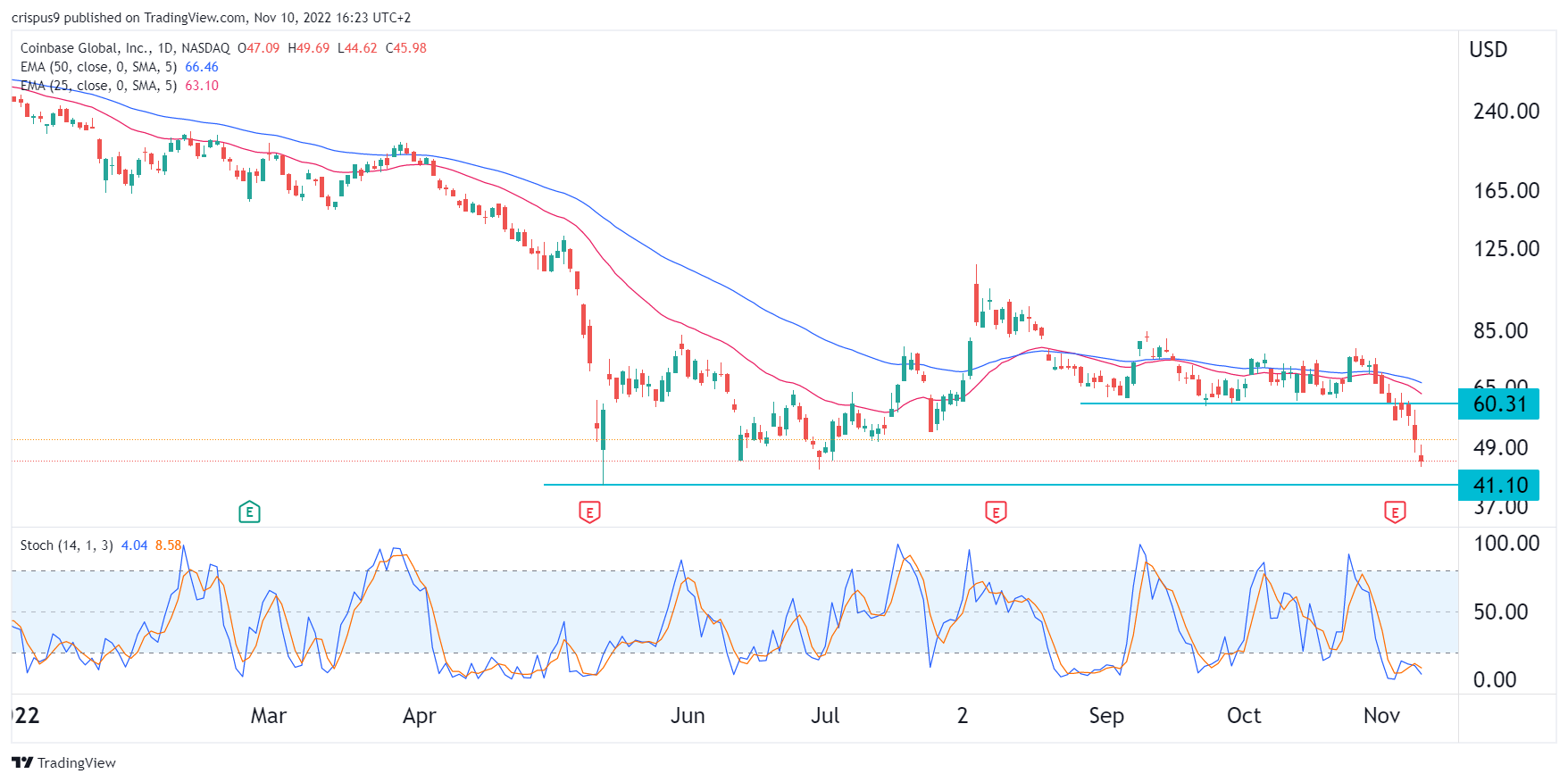Viewport: 1568px width, 782px height.
Task: Click the Stochastic 100.00 axis label
Action: click(1506, 543)
